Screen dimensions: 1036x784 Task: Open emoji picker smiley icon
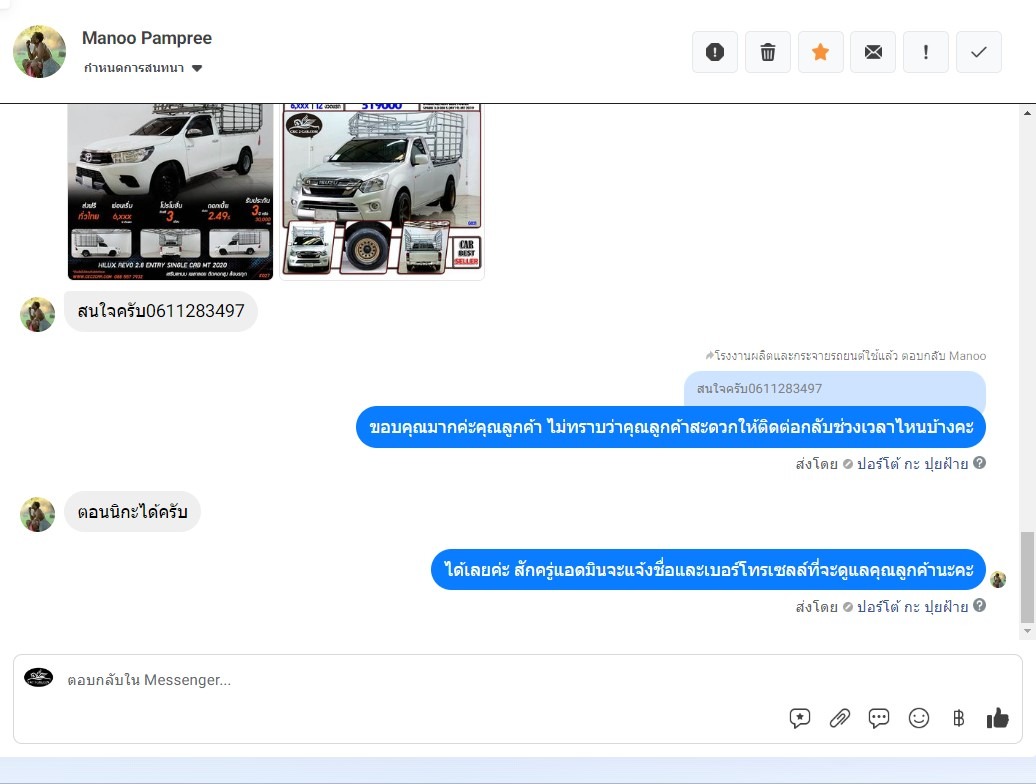[918, 718]
